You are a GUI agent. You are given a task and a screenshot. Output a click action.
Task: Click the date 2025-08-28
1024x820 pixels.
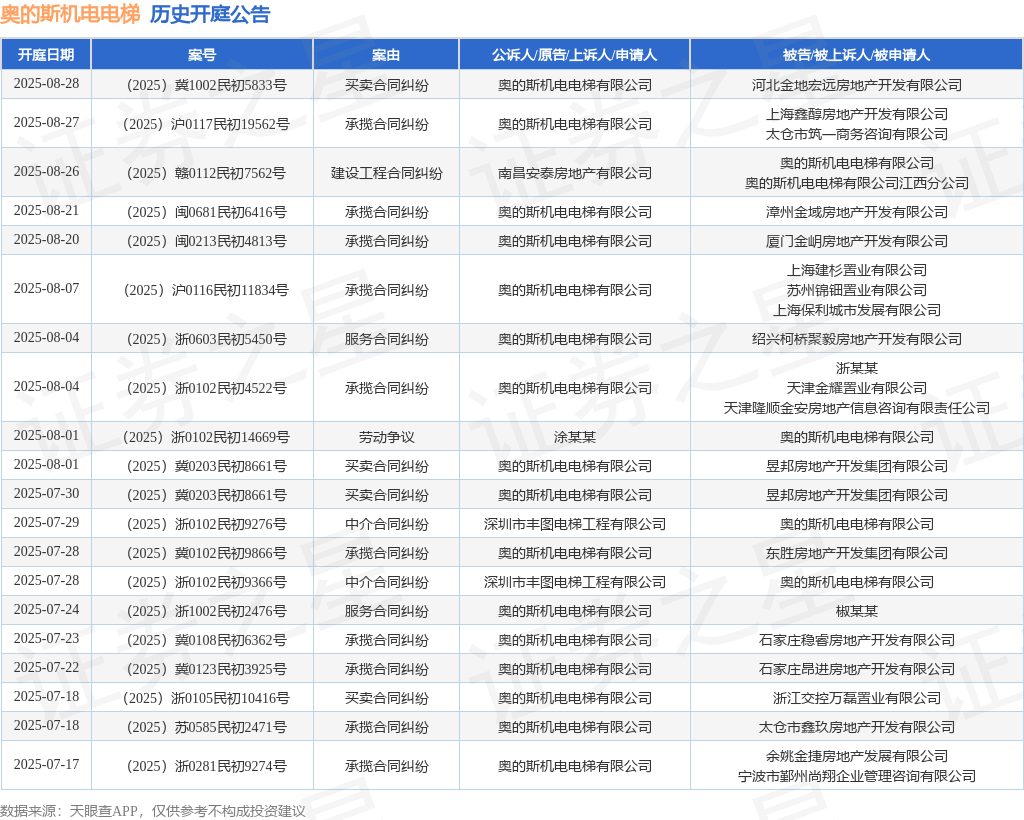tap(46, 84)
